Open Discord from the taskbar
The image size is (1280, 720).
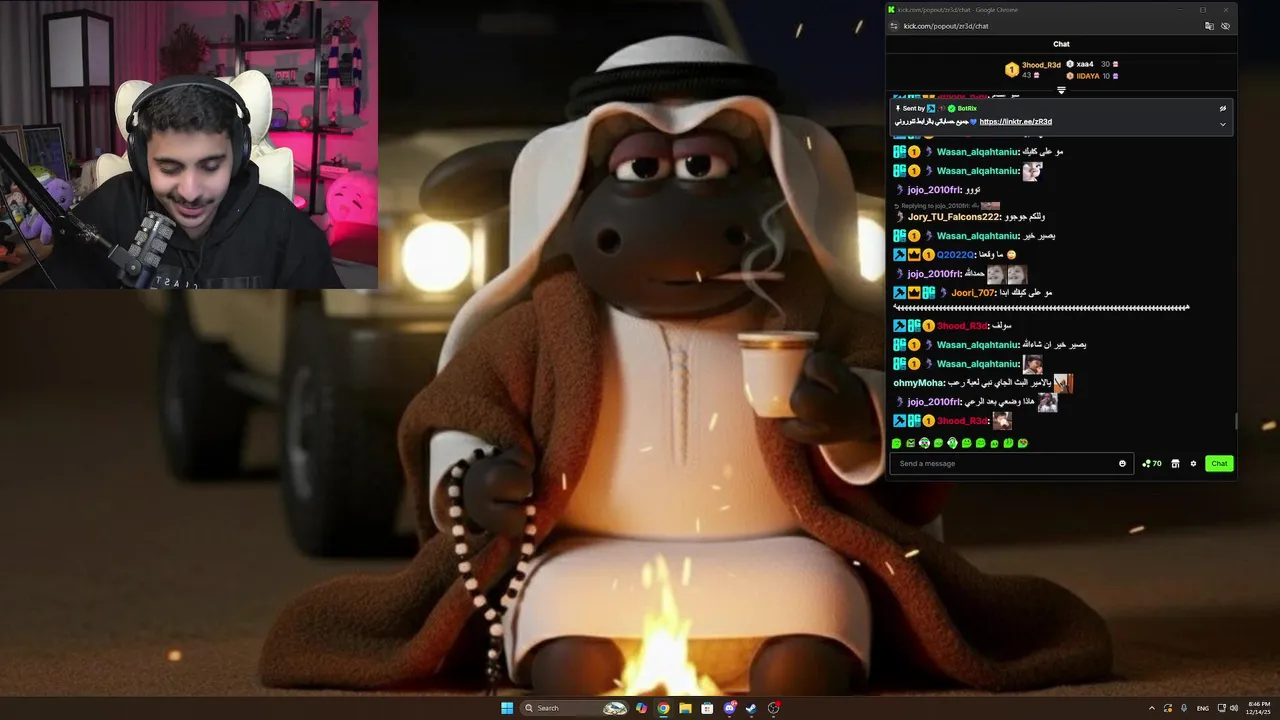[729, 708]
